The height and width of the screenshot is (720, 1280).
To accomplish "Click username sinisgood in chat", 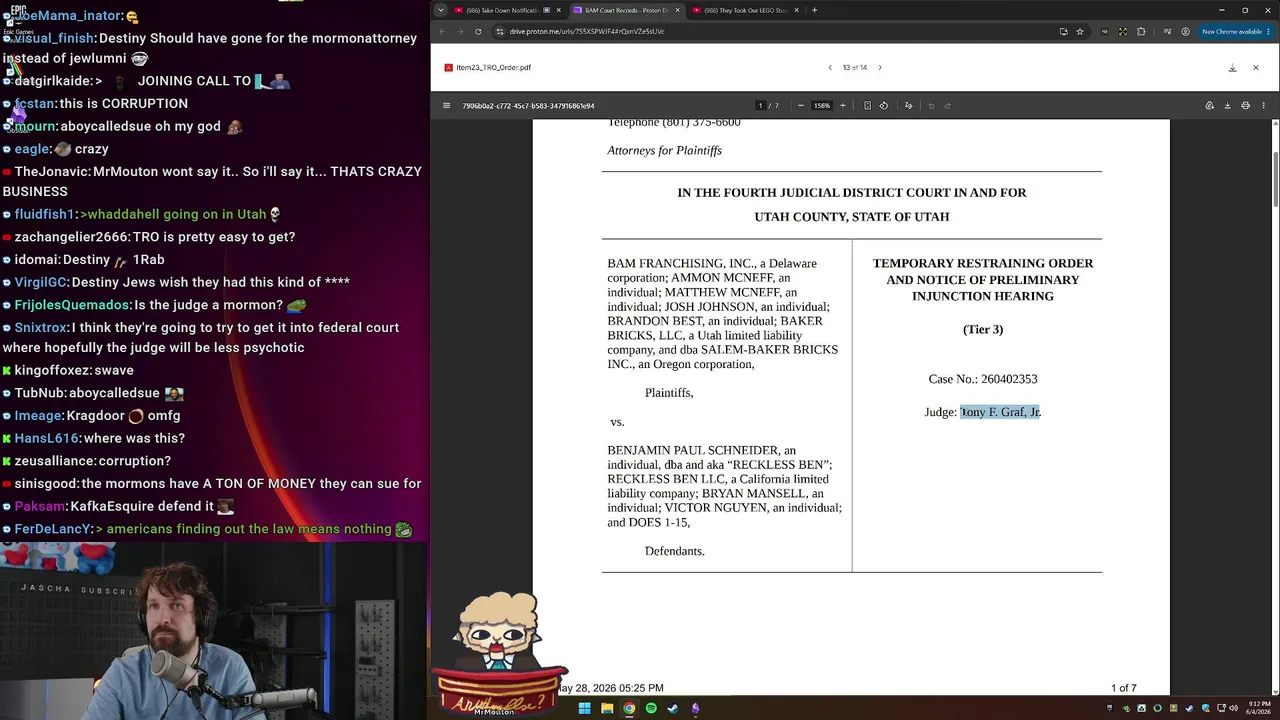I will pos(45,484).
